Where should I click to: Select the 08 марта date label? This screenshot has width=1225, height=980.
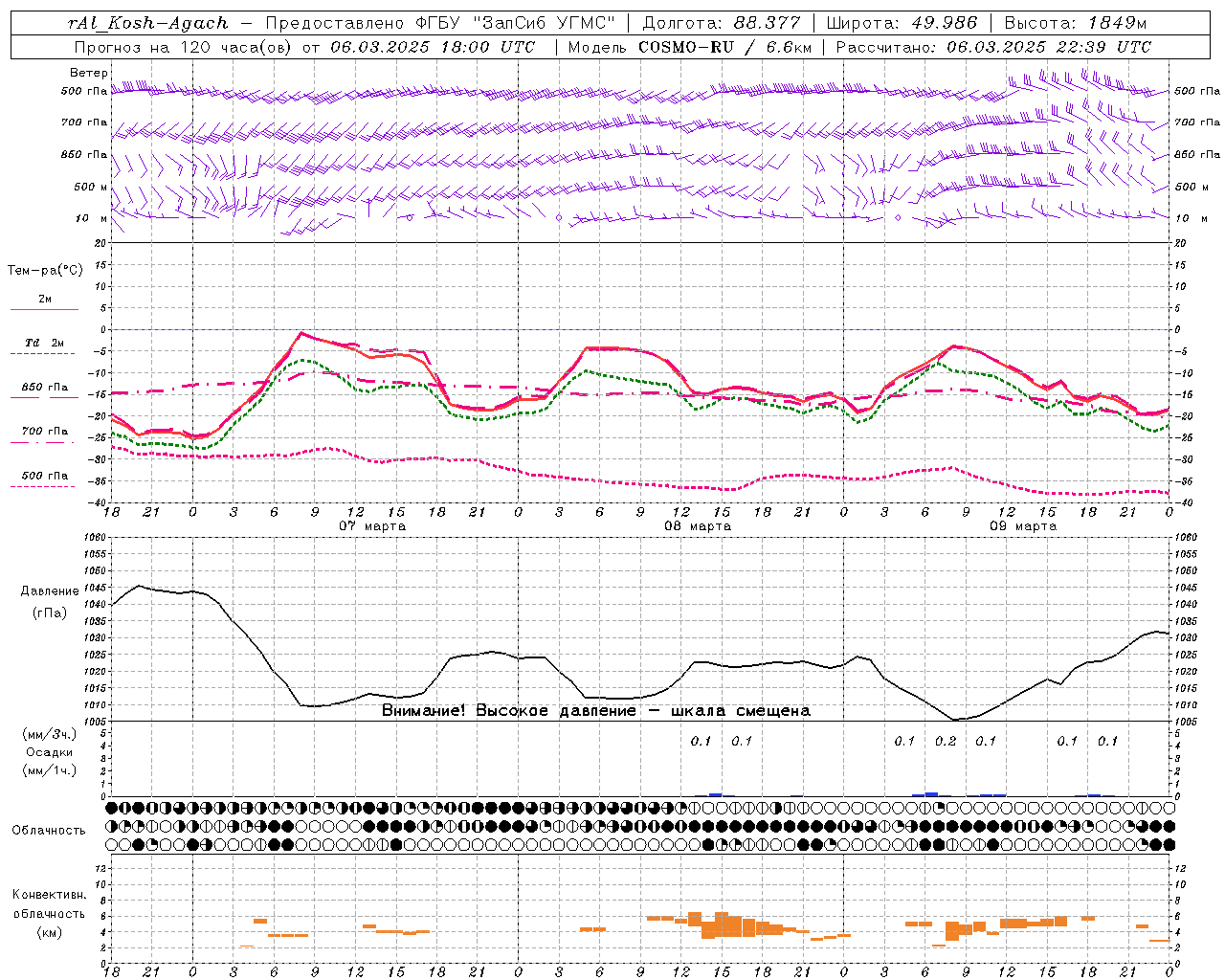coord(698,526)
